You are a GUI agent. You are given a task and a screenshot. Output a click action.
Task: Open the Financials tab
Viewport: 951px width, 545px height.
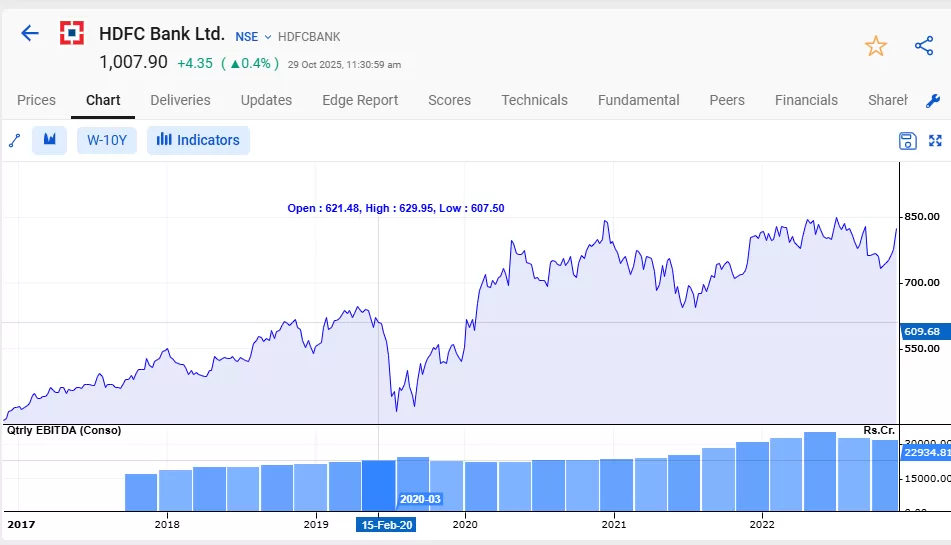pyautogui.click(x=806, y=100)
